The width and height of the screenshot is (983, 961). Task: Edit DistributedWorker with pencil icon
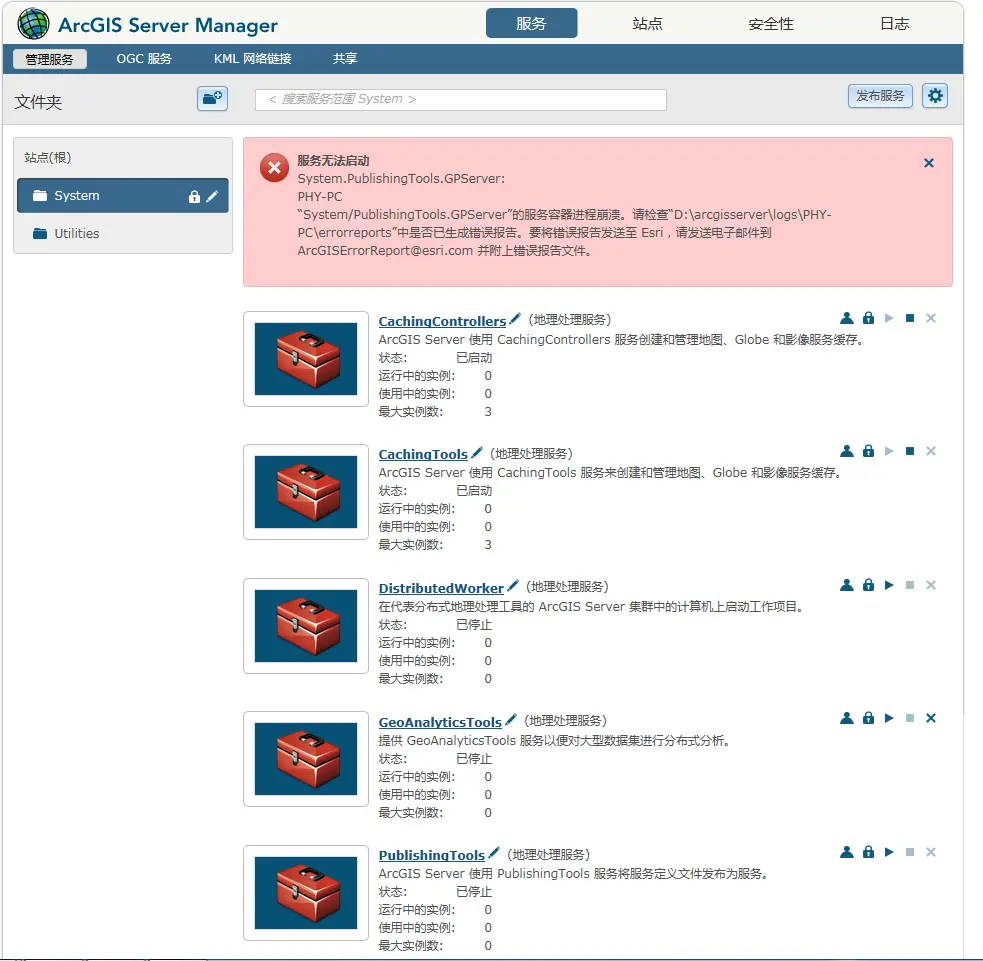[x=513, y=586]
